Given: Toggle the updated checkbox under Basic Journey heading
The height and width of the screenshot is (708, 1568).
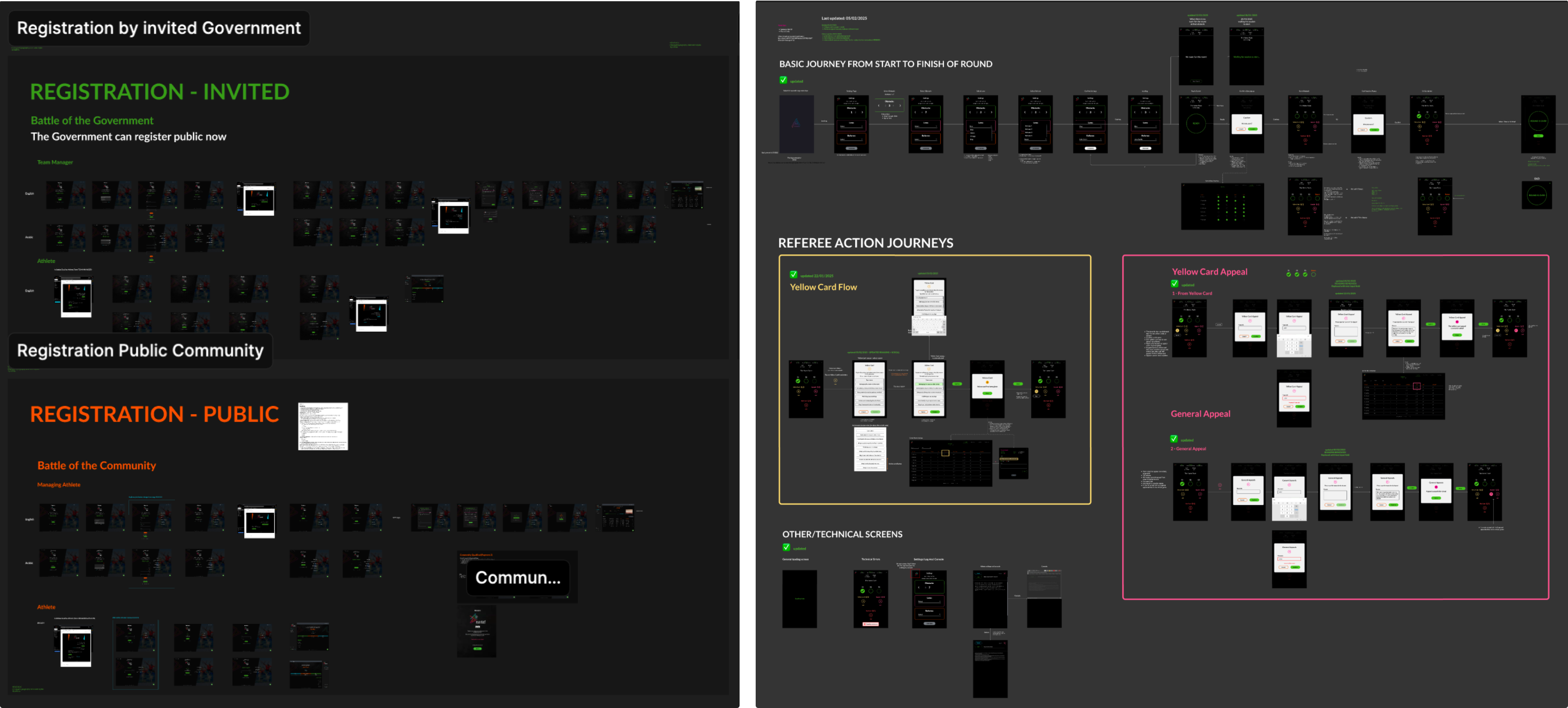Looking at the screenshot, I should (783, 80).
